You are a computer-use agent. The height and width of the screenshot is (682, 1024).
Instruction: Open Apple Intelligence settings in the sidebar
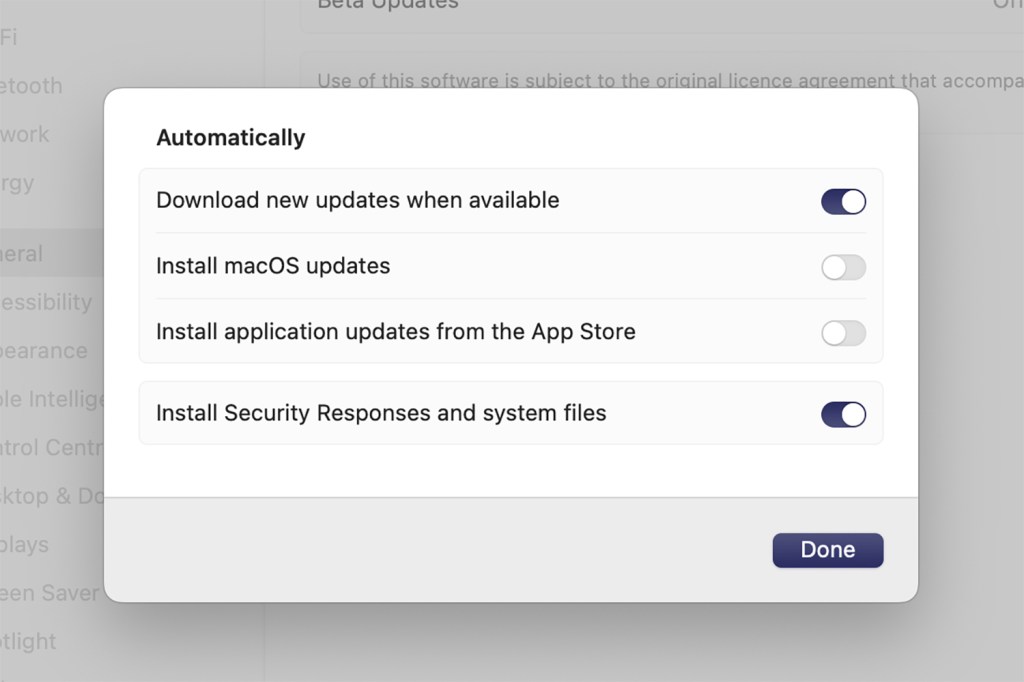[x=52, y=400]
